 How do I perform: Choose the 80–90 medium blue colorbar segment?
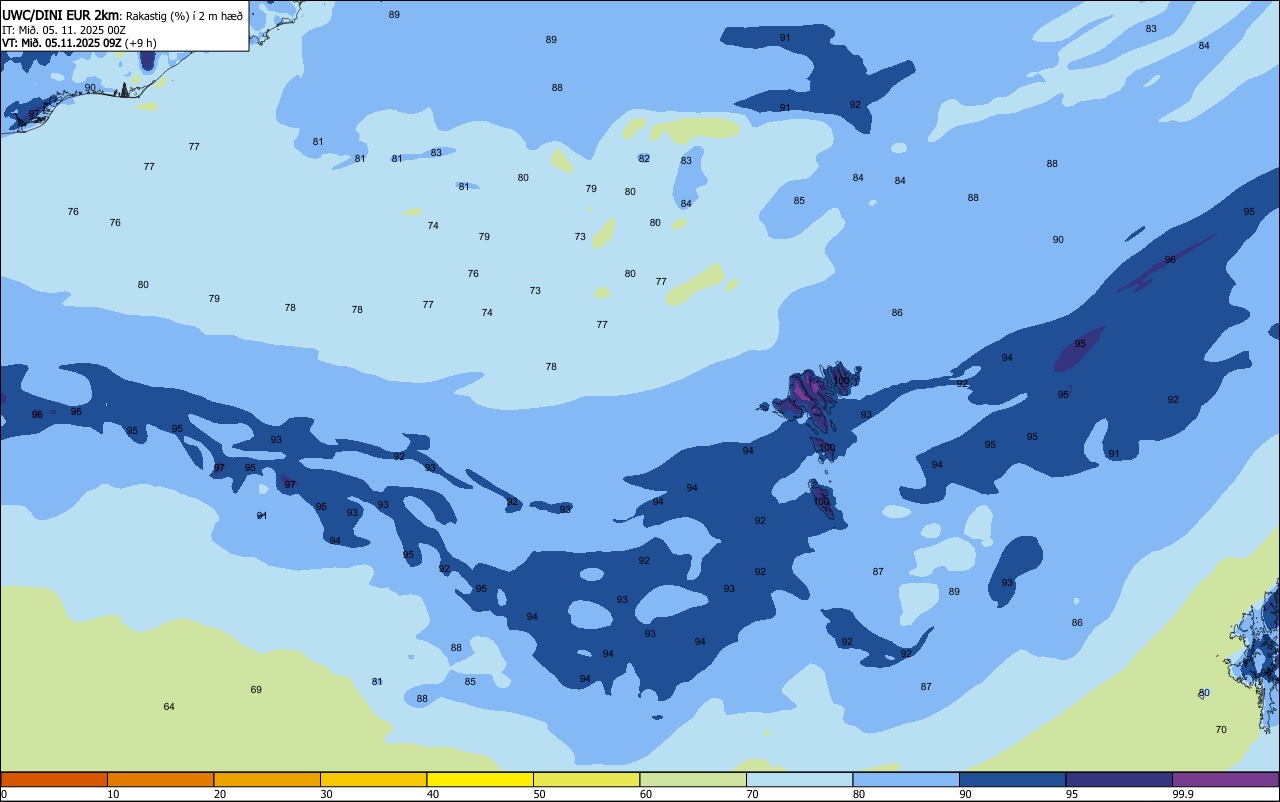906,779
